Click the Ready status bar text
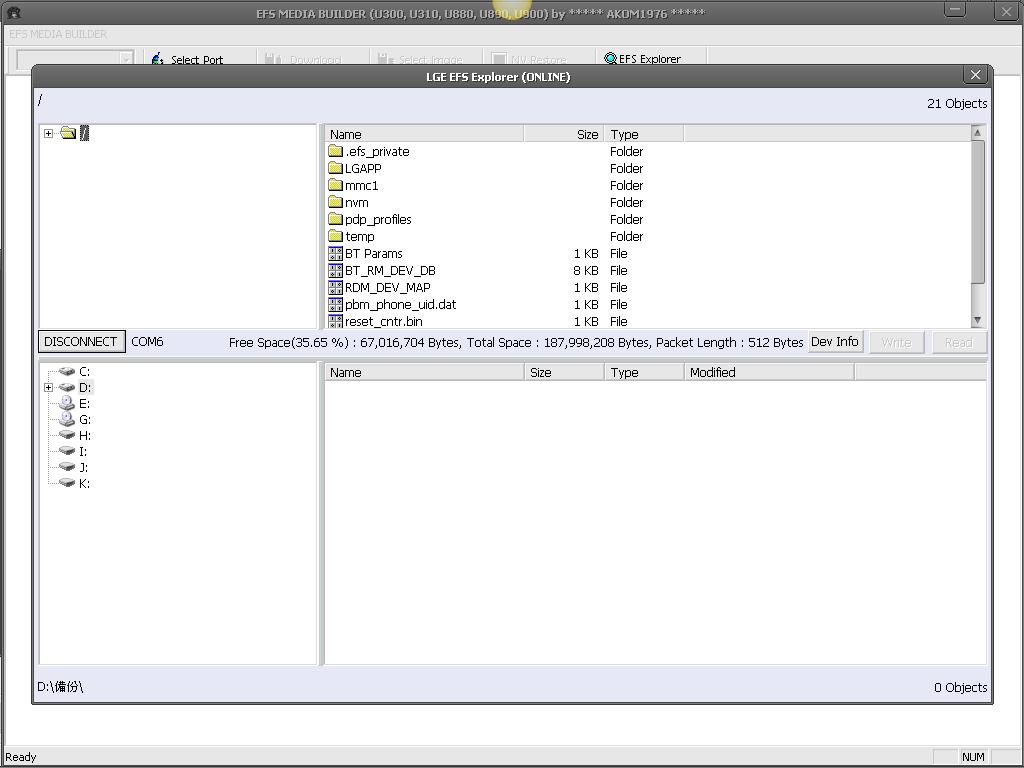 [21, 757]
